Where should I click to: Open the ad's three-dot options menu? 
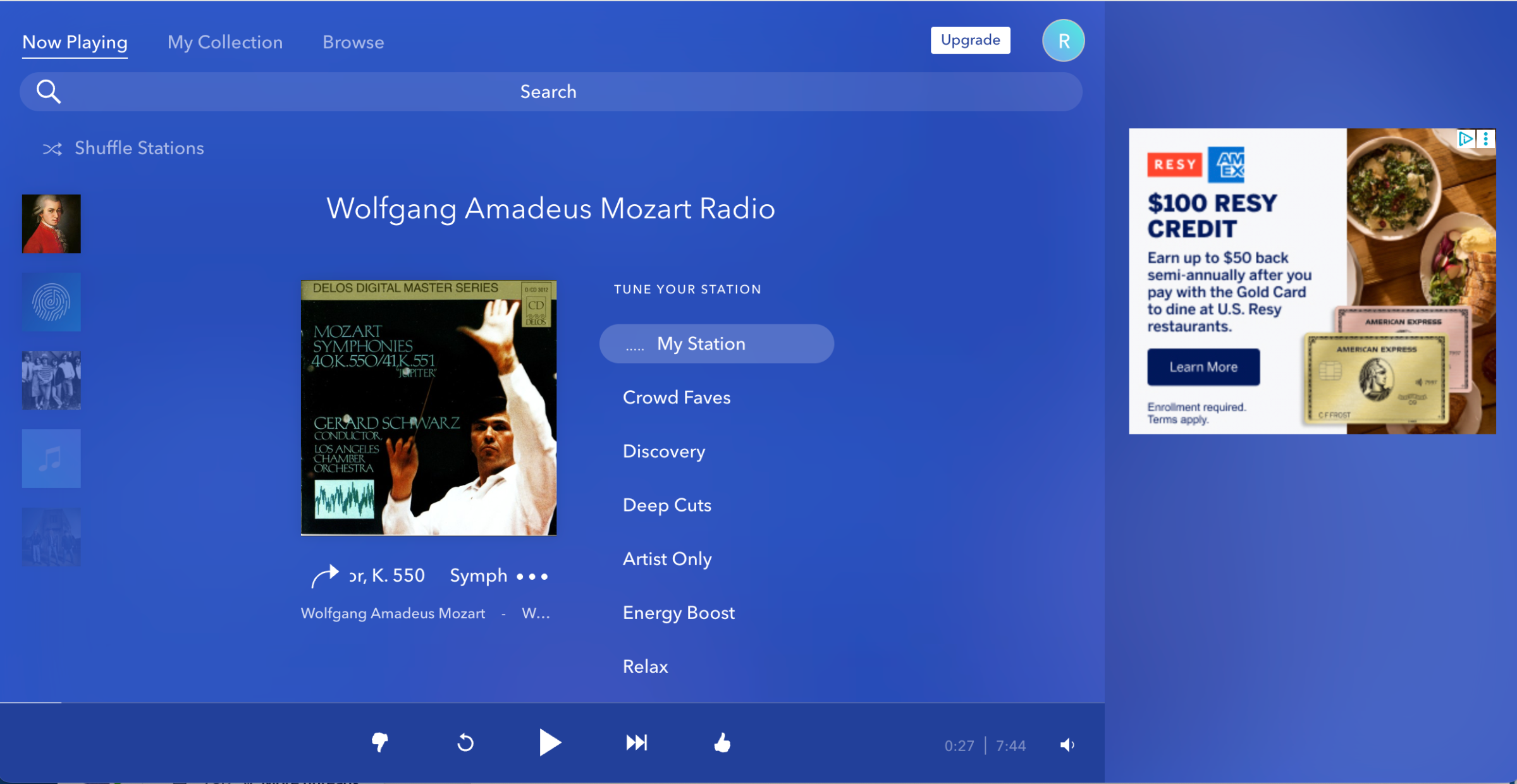click(x=1485, y=138)
